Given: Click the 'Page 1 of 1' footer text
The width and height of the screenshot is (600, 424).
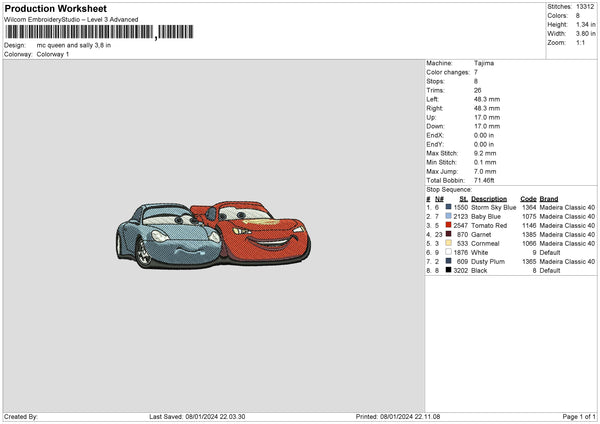Looking at the screenshot, I should (x=579, y=417).
